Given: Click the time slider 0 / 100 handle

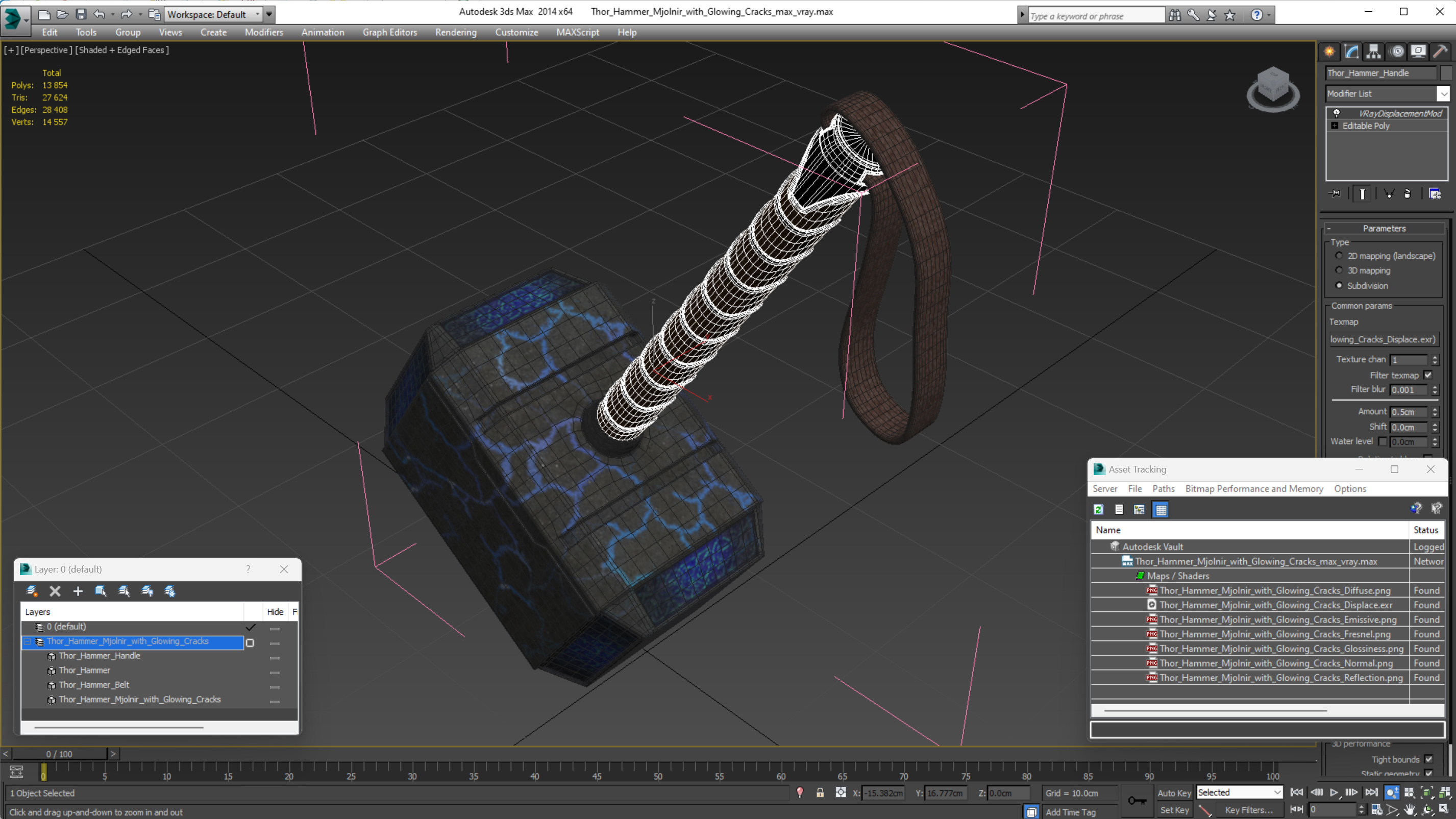Looking at the screenshot, I should tap(59, 754).
